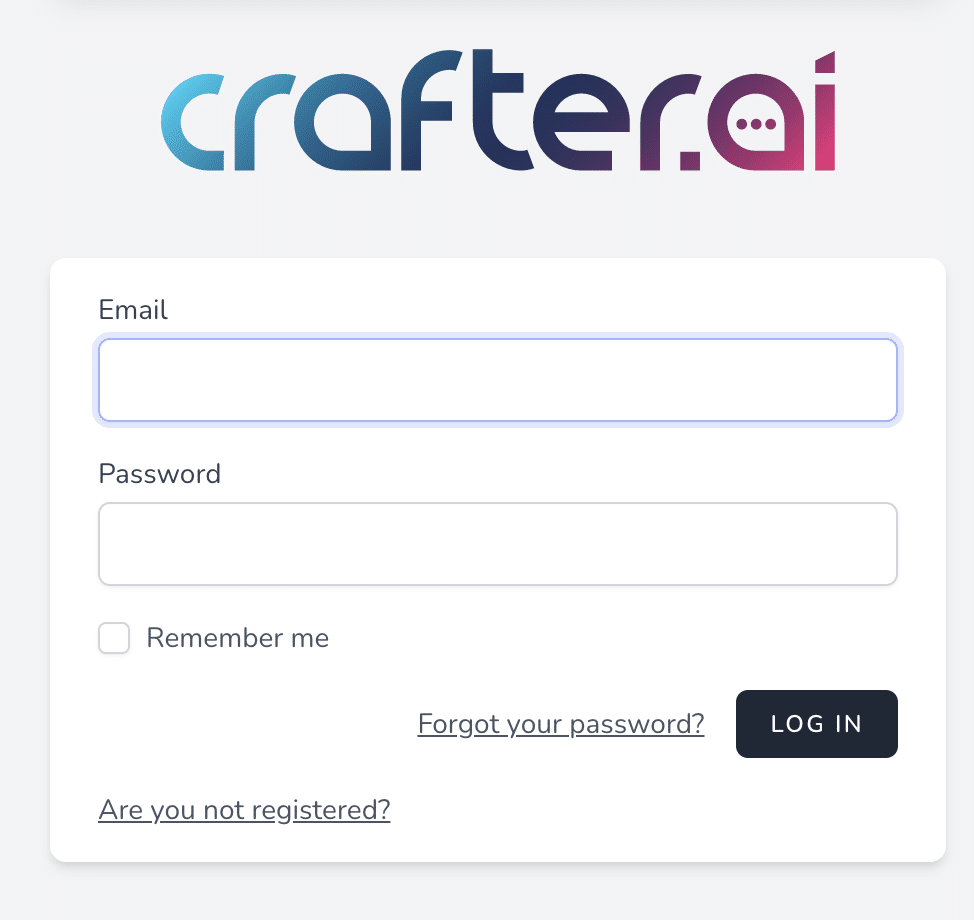Click the Remember me text label
The width and height of the screenshot is (974, 920).
point(237,637)
